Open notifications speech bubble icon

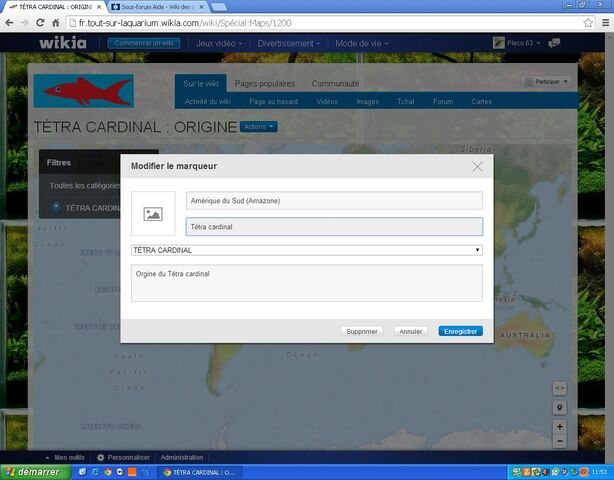554,43
